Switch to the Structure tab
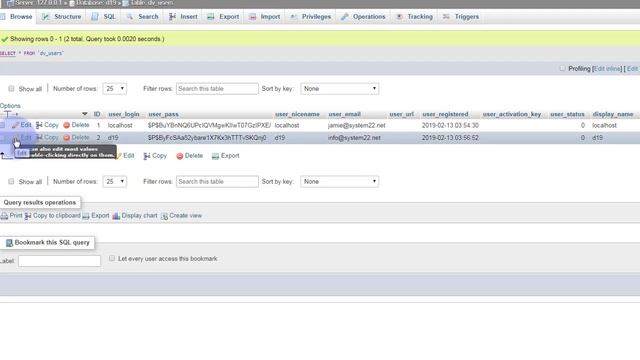This screenshot has width=640, height=360. tap(62, 17)
